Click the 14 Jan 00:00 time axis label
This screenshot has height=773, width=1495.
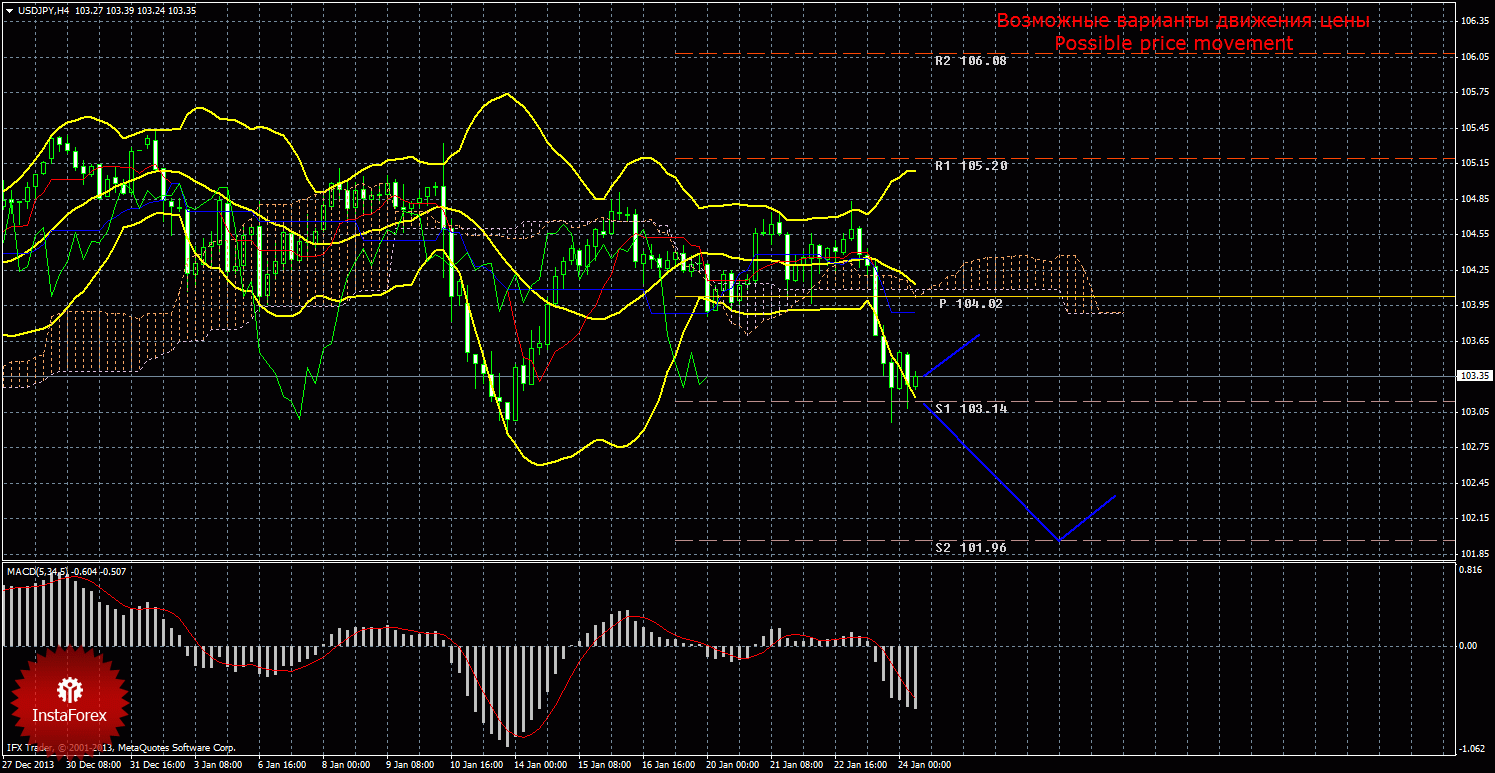[x=542, y=765]
